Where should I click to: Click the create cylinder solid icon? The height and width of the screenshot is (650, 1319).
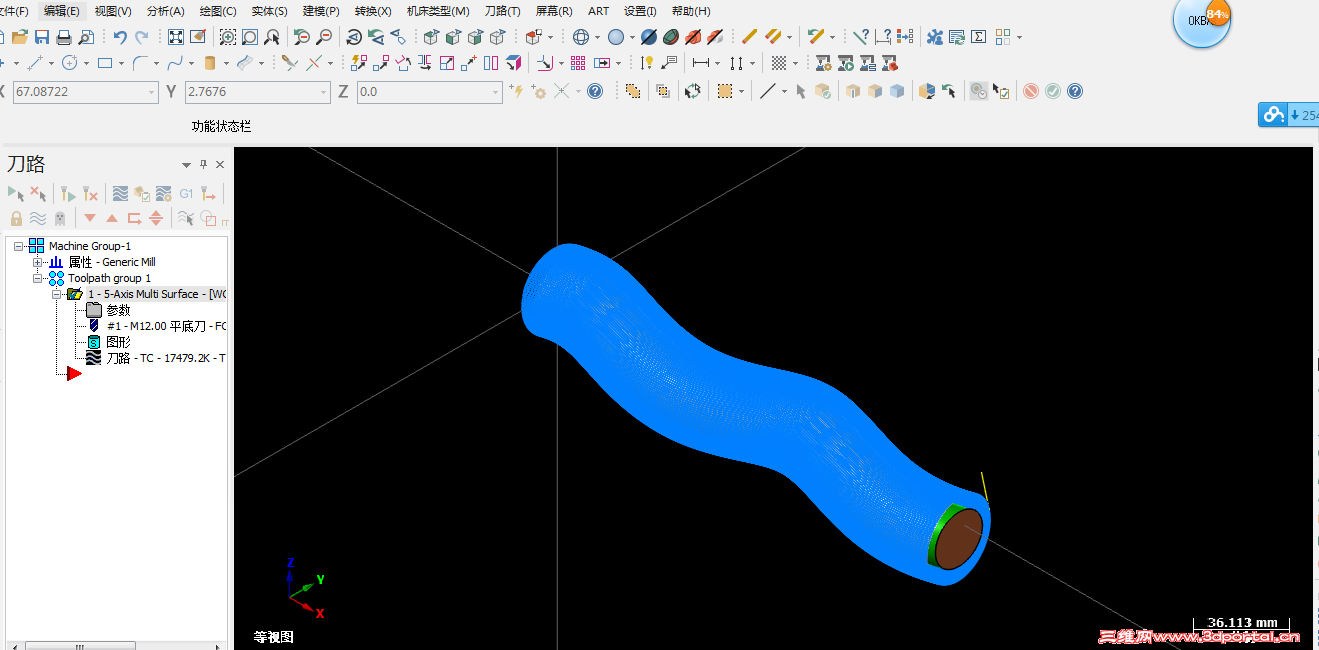tap(209, 63)
